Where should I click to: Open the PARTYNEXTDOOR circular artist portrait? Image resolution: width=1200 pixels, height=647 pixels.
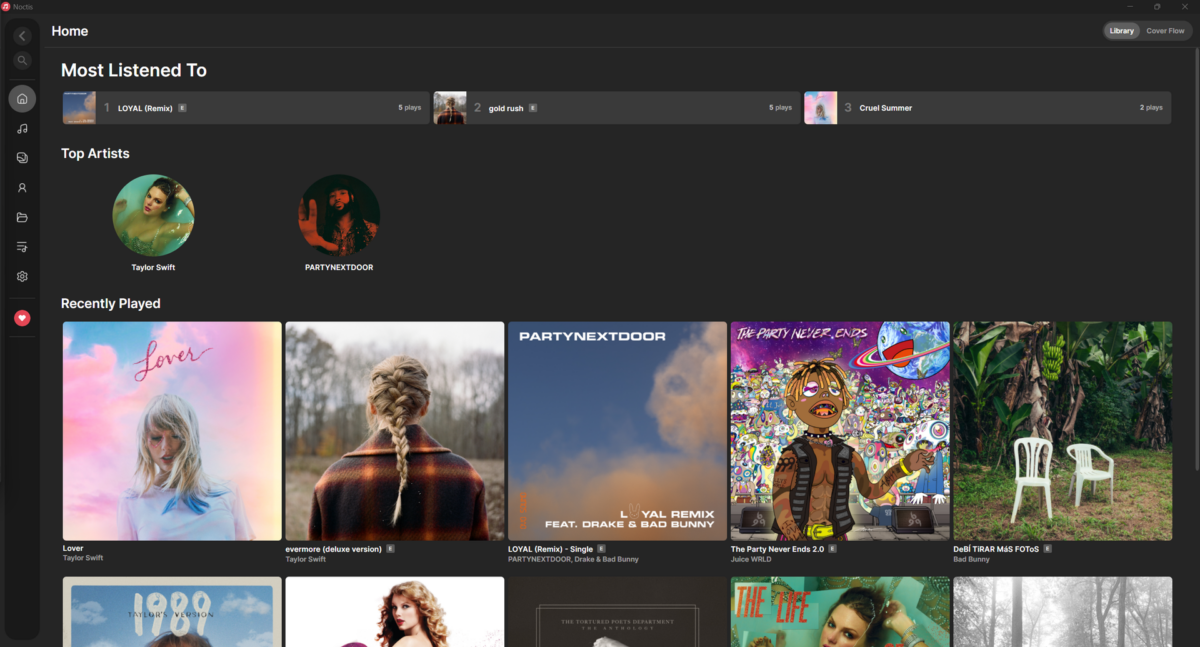coord(339,215)
